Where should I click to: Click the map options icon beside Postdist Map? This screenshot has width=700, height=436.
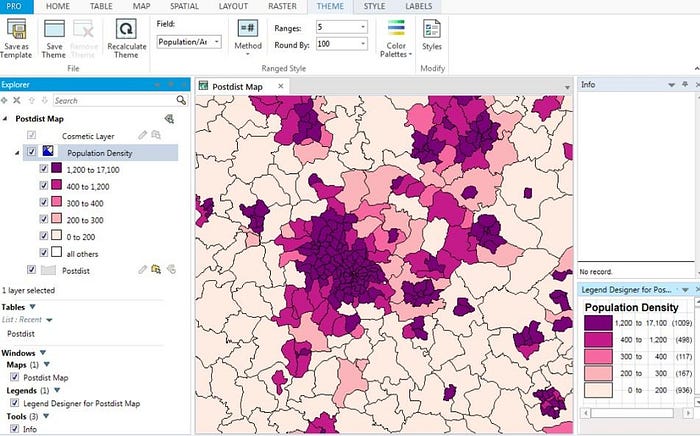point(169,119)
